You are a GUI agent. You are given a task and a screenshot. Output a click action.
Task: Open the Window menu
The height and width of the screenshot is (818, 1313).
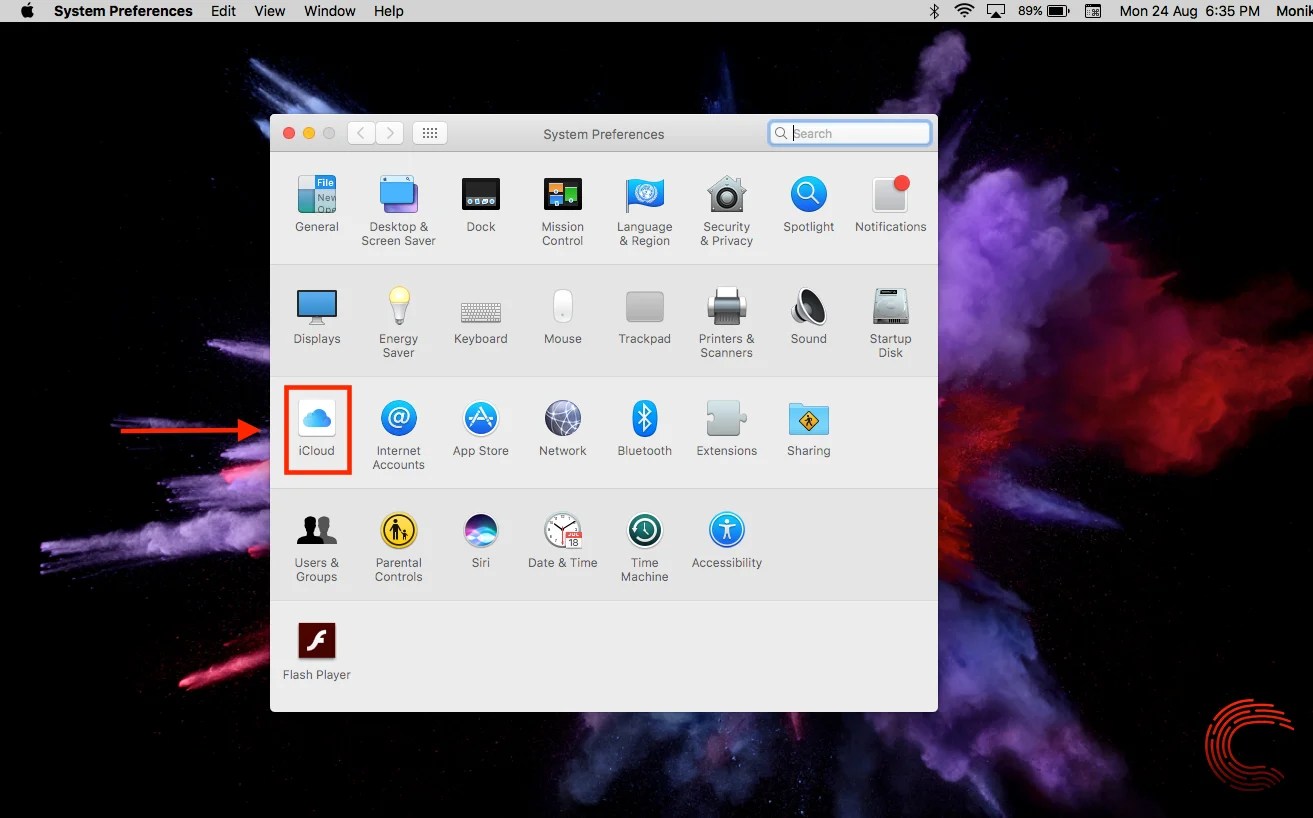[329, 11]
